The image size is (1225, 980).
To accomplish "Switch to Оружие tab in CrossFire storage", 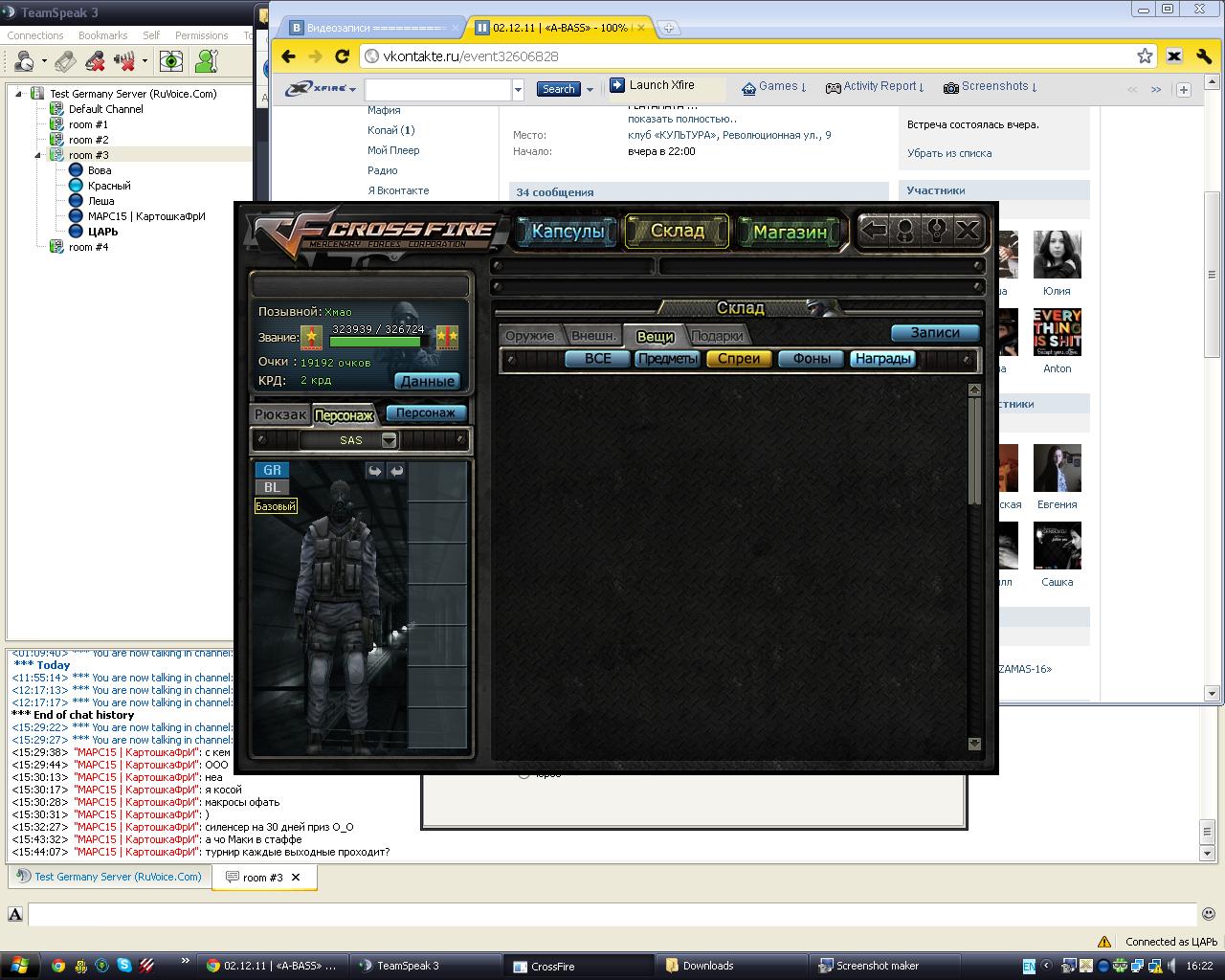I will [x=529, y=335].
